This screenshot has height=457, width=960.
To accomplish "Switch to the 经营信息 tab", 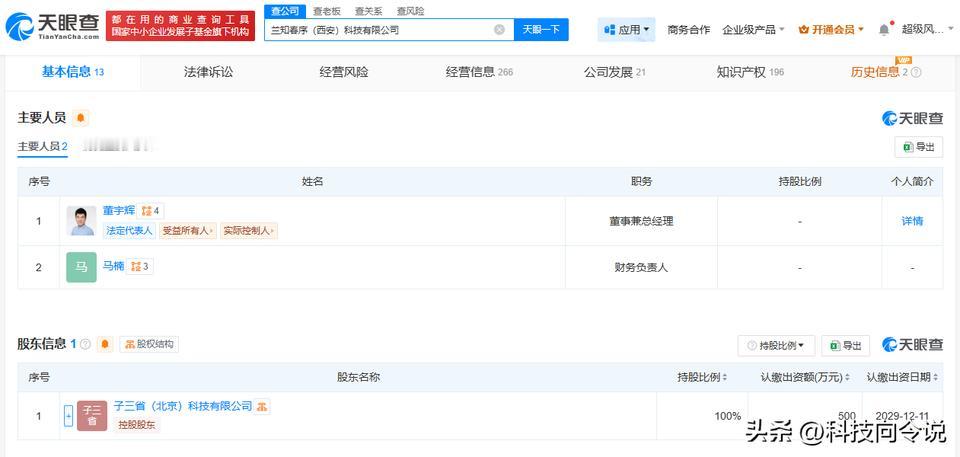I will point(479,72).
